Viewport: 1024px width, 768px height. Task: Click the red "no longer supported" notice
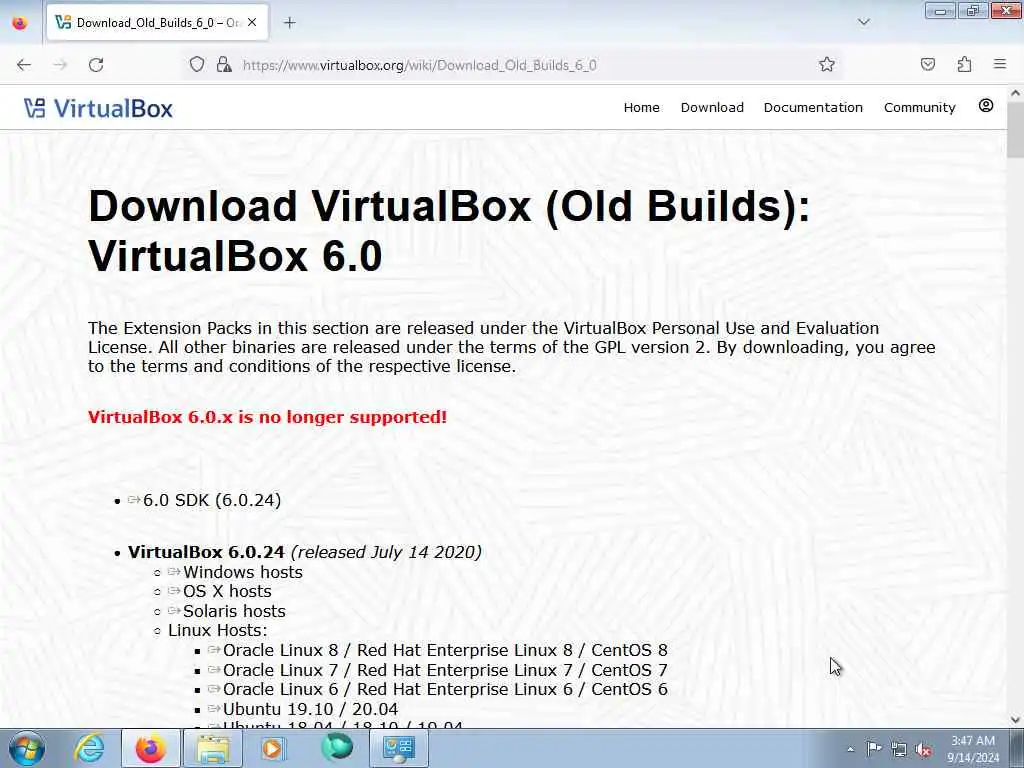click(267, 417)
